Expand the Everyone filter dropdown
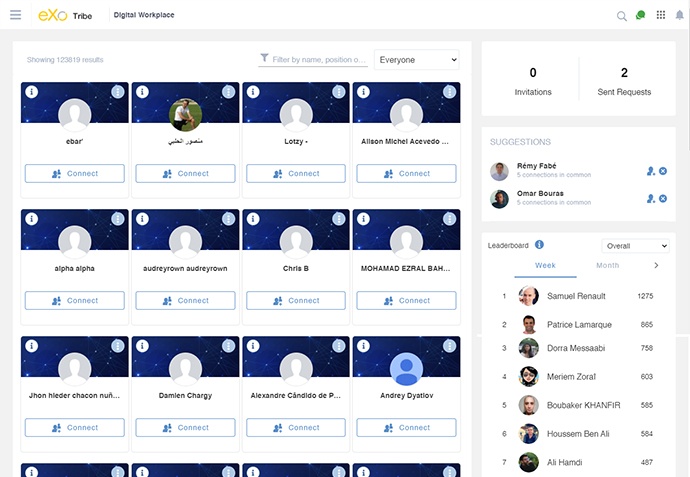 tap(416, 60)
